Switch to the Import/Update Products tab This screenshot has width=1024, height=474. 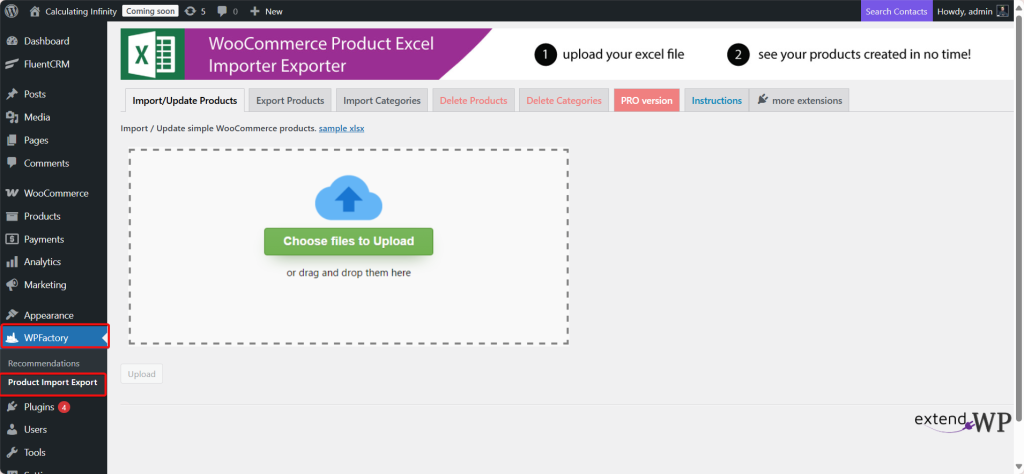point(184,101)
